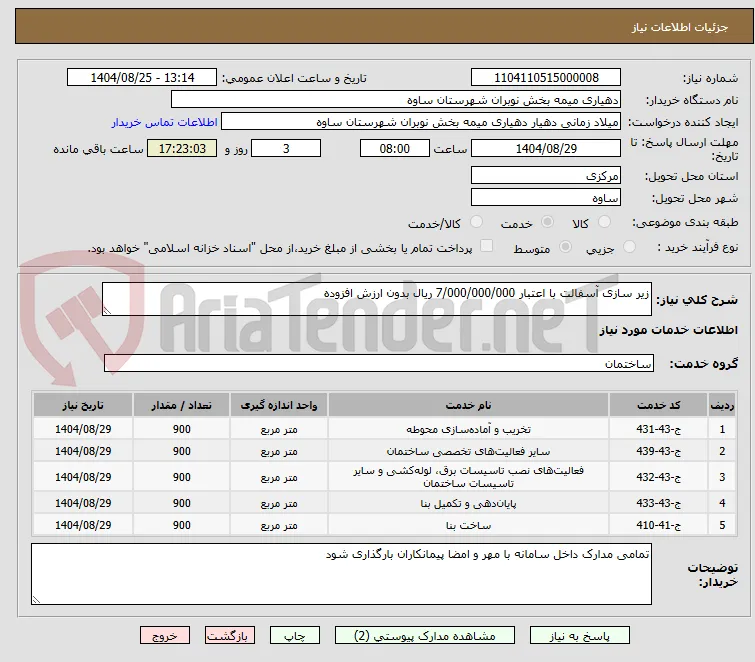Open مشاهده مدارک پیوستی (2) attachments
755x662 pixels.
tap(425, 636)
